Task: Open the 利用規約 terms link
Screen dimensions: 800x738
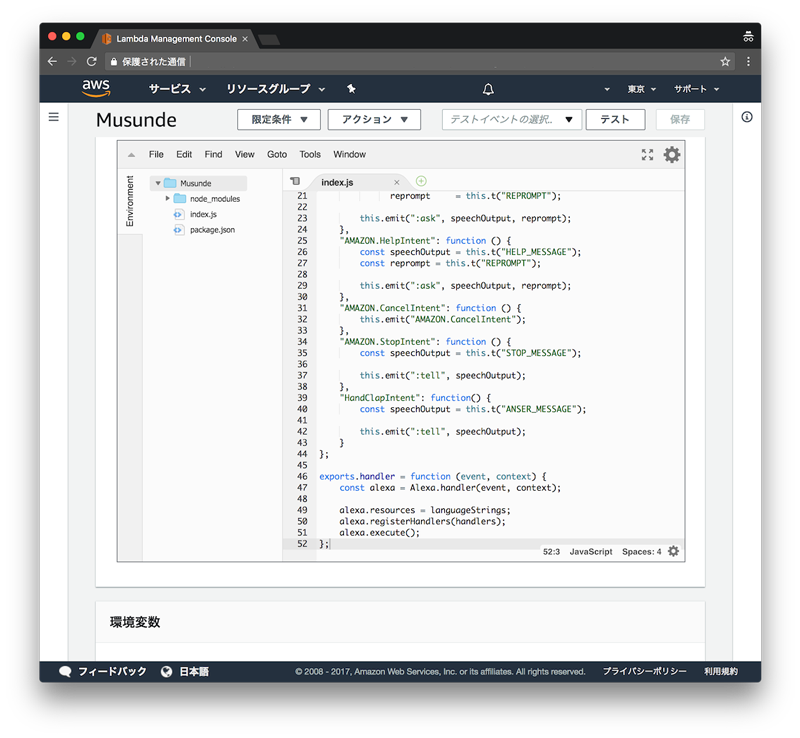Action: pyautogui.click(x=721, y=672)
